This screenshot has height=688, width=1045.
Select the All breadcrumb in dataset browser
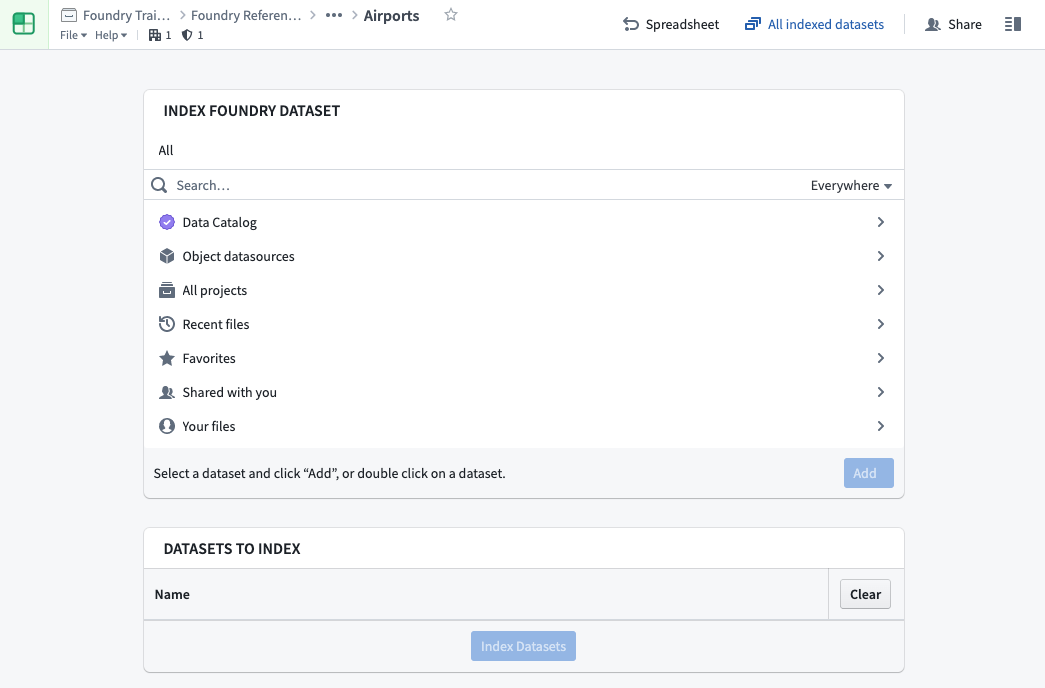pos(165,150)
